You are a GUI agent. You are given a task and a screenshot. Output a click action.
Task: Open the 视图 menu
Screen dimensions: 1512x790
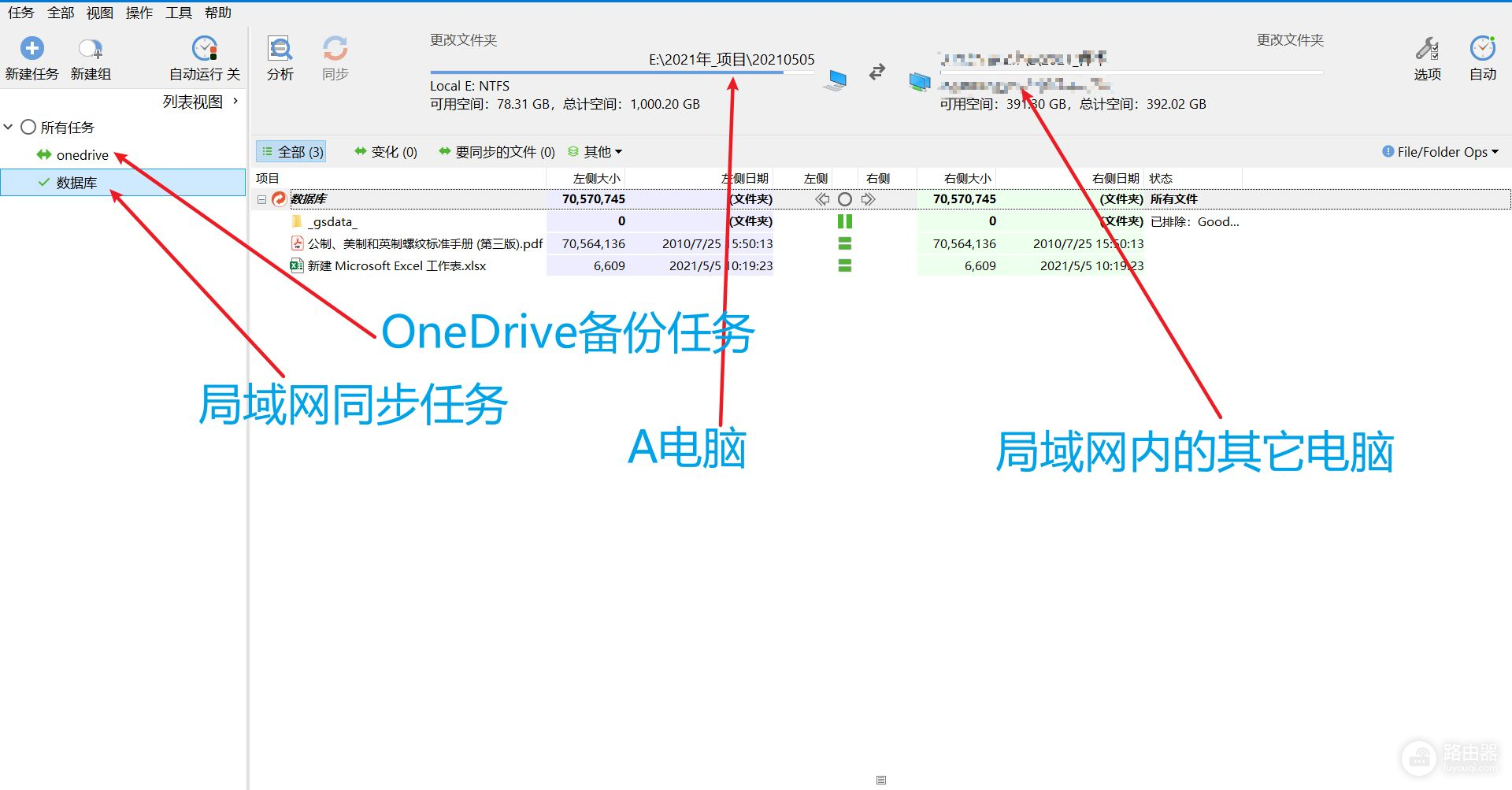tap(99, 13)
